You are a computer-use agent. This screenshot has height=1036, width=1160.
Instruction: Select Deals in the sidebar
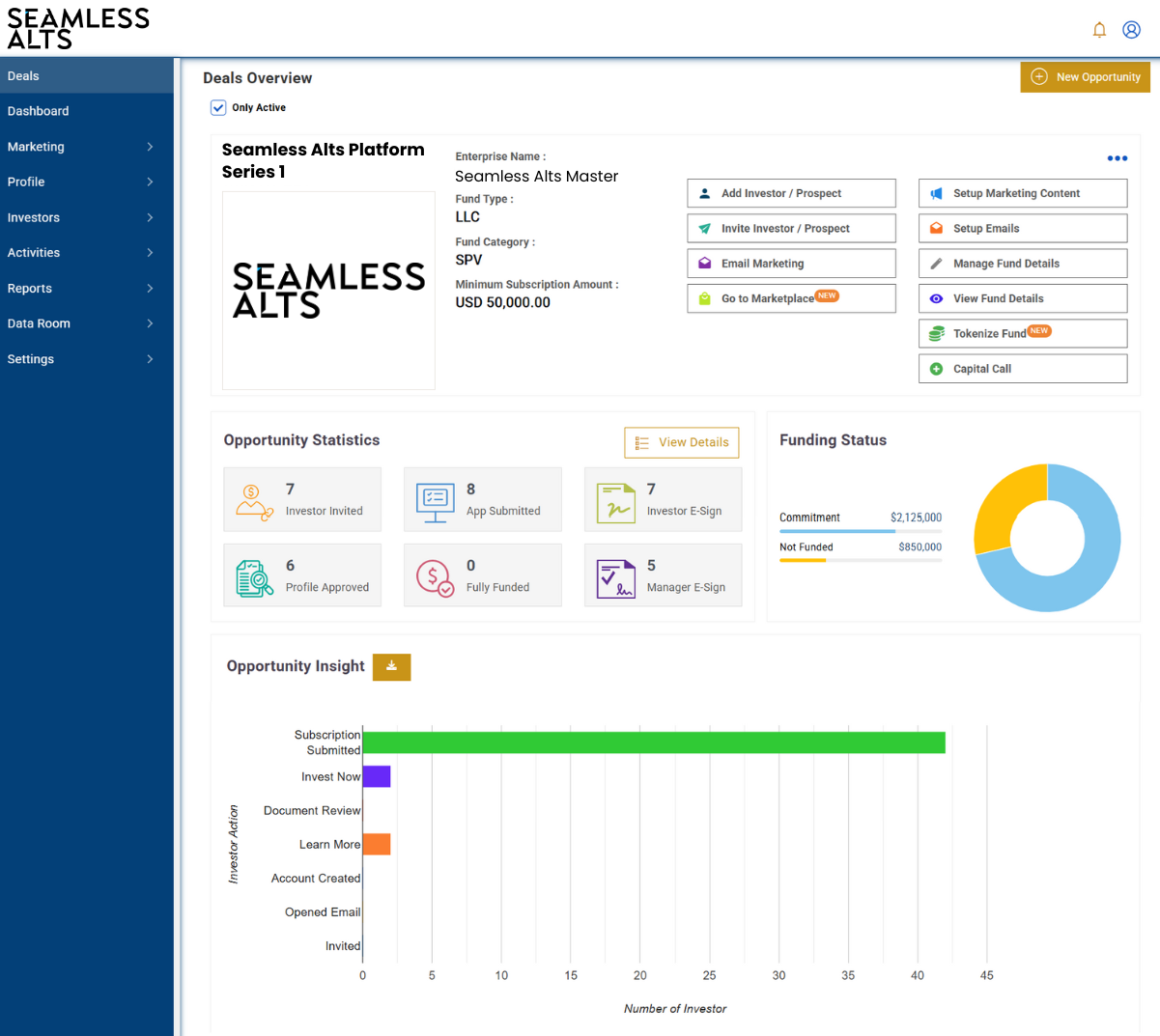(x=24, y=76)
